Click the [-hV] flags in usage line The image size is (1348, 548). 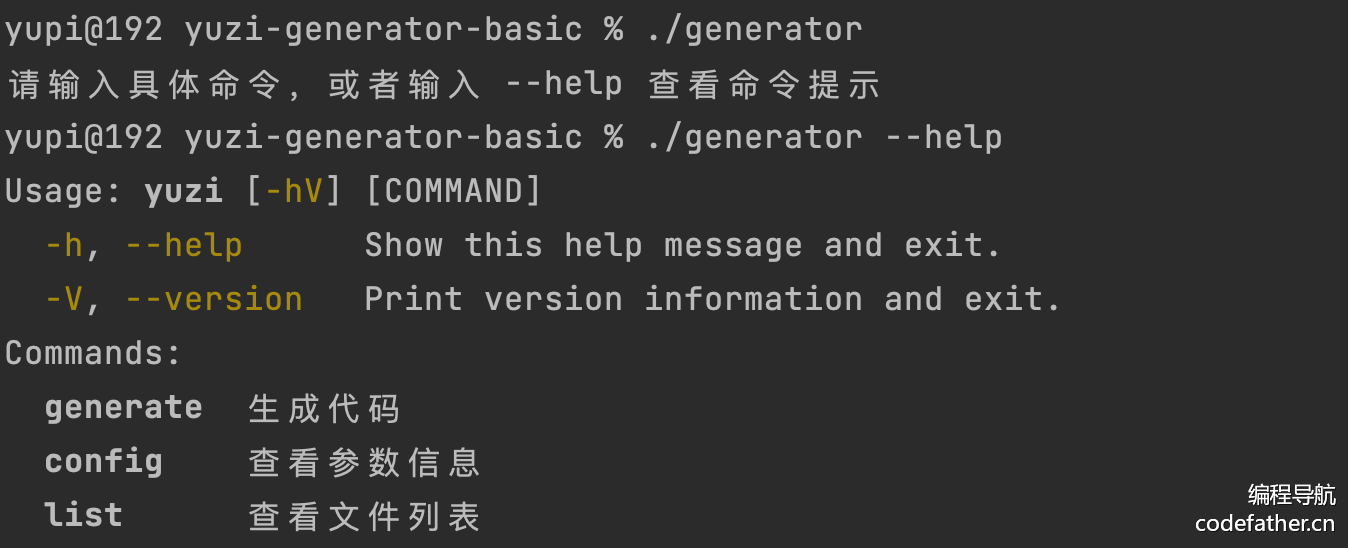(293, 191)
